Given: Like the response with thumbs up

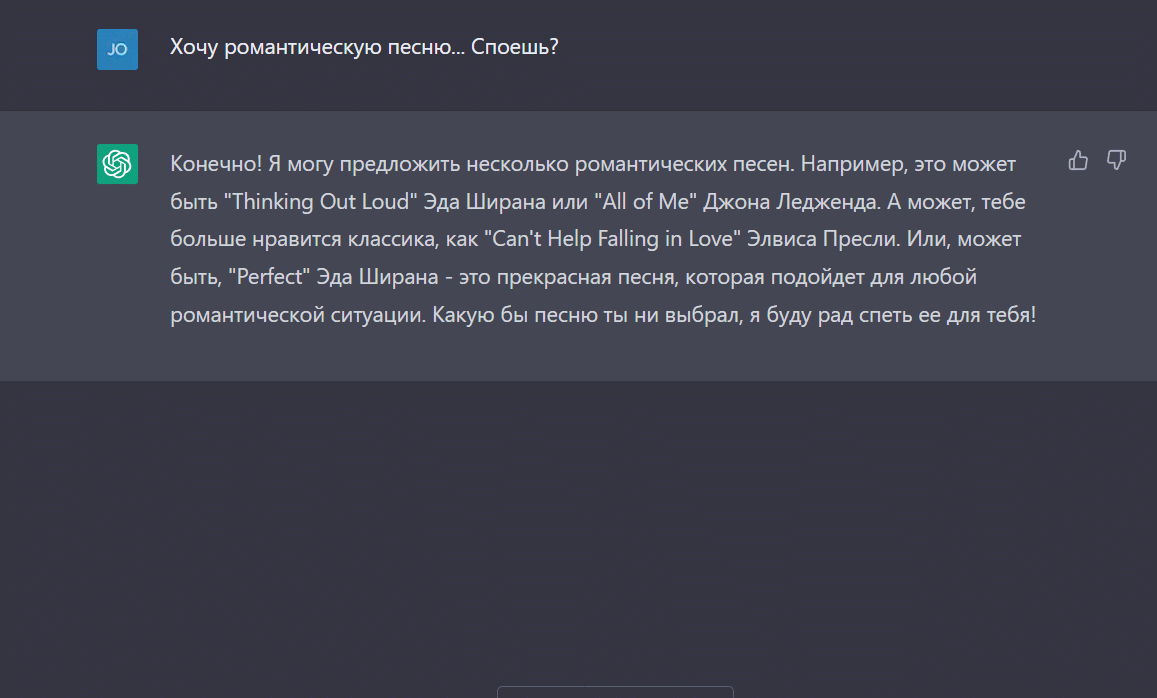Looking at the screenshot, I should point(1078,160).
